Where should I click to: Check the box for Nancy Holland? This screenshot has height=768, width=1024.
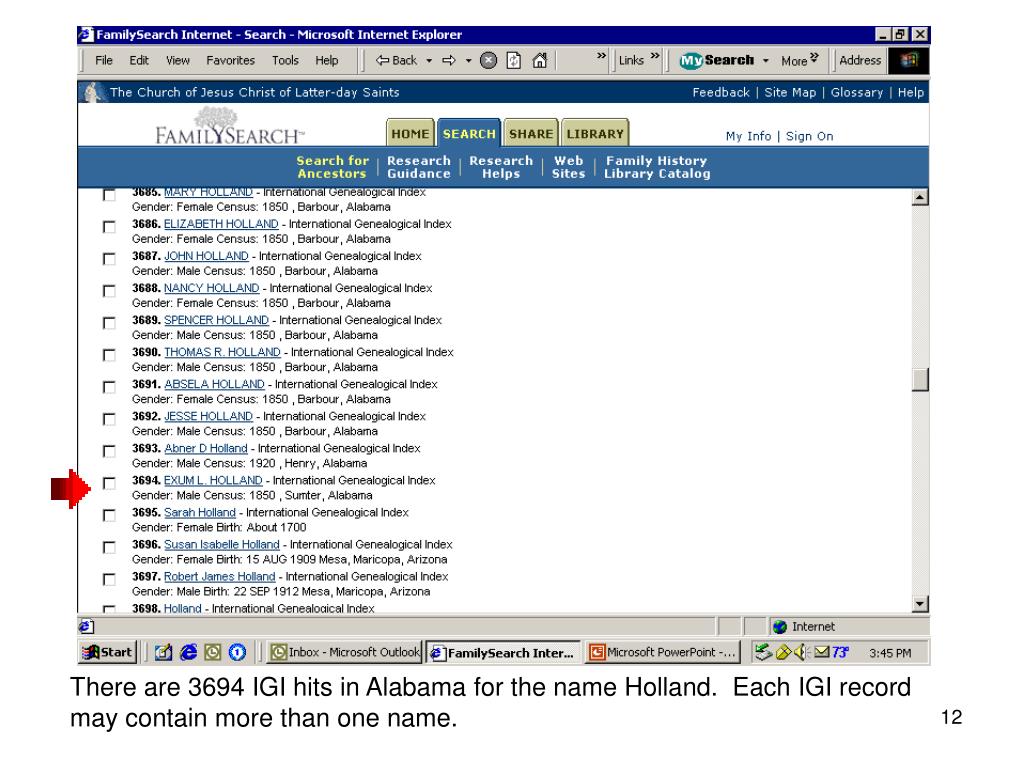coord(109,291)
